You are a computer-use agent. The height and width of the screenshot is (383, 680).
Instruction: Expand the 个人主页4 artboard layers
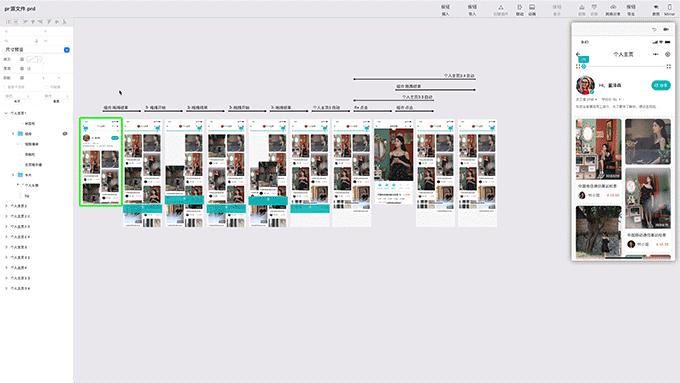click(x=6, y=268)
